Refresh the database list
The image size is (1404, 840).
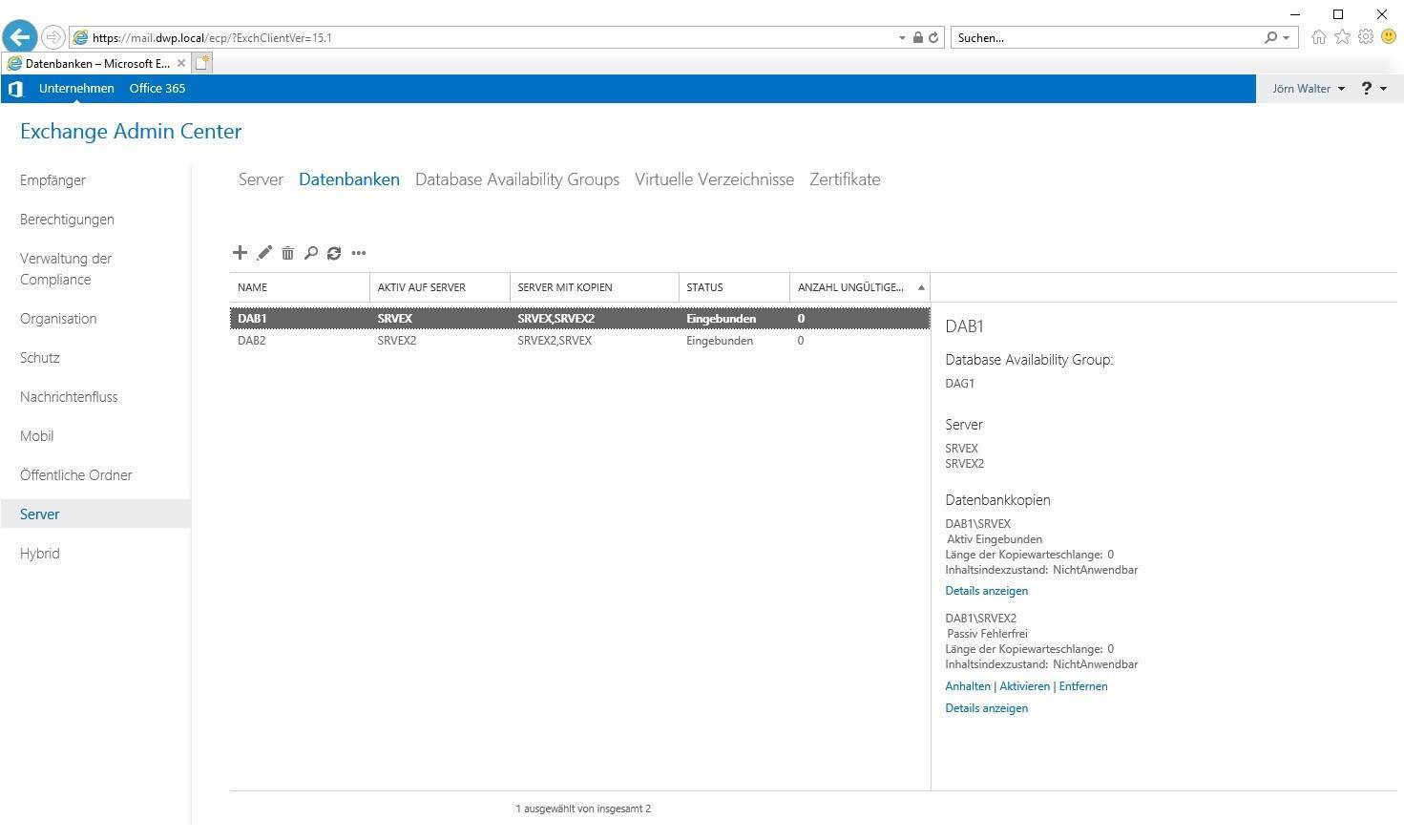tap(334, 253)
